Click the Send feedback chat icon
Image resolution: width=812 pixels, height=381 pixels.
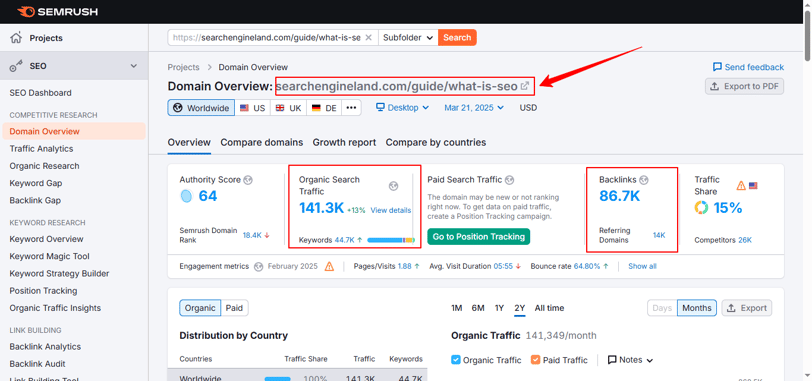(717, 67)
